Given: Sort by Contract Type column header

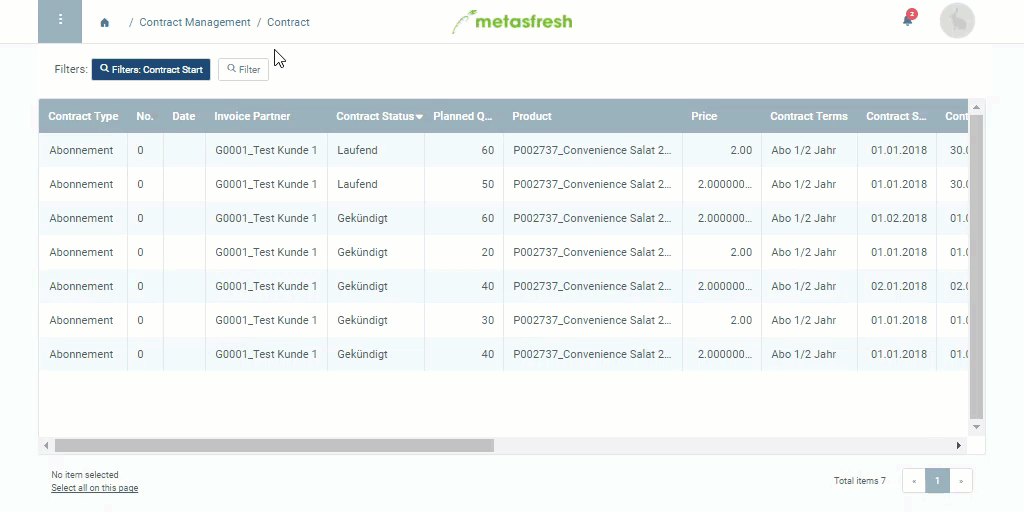Looking at the screenshot, I should (83, 116).
